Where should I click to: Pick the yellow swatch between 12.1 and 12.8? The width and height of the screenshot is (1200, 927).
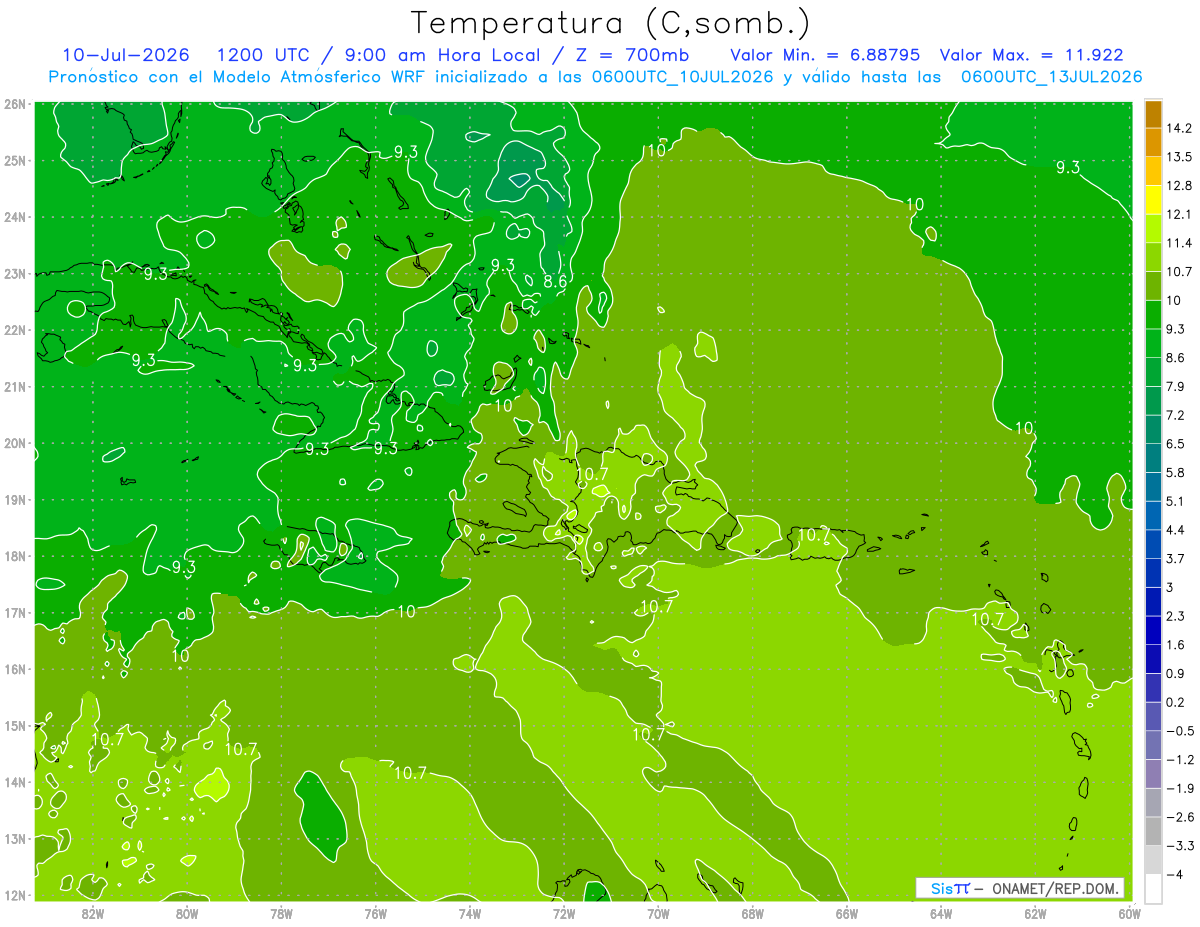tap(1153, 200)
